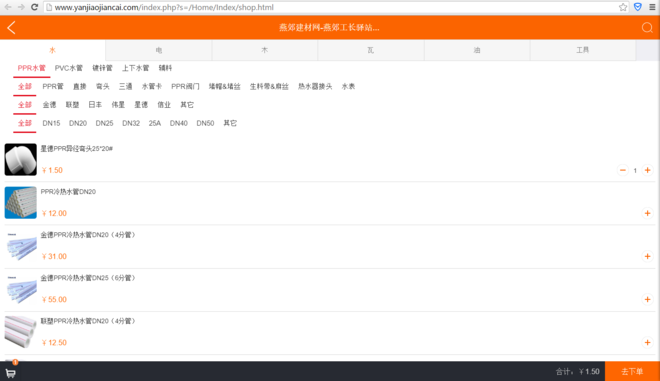Filter by brand 金德

[49, 105]
